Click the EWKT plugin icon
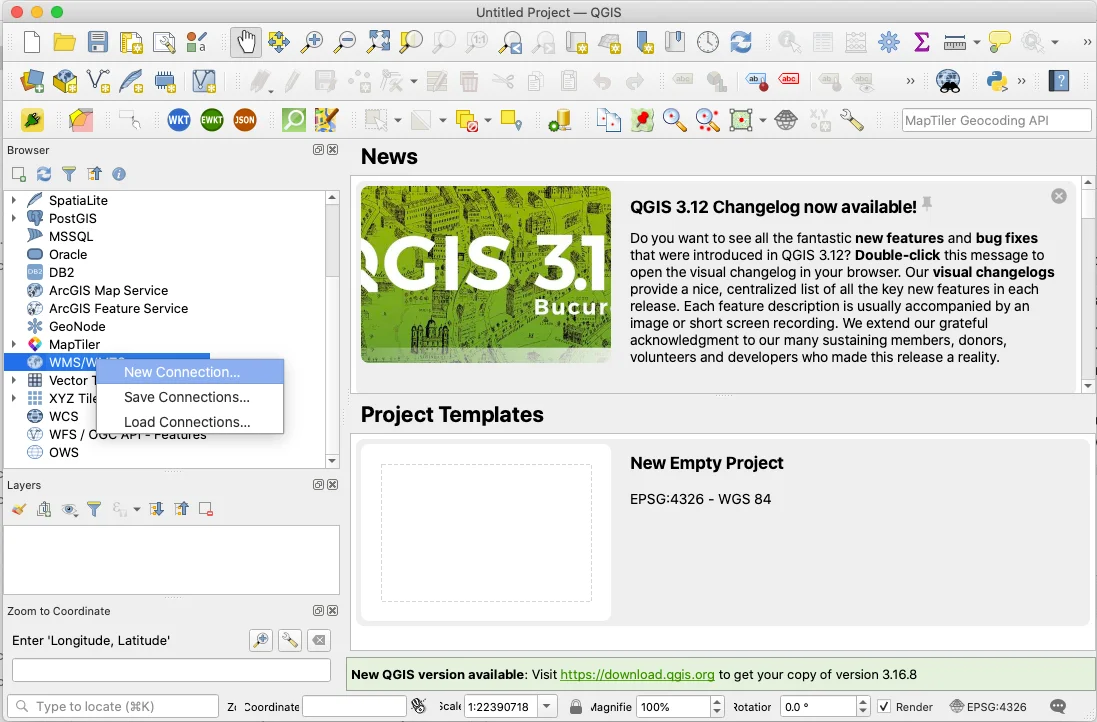 tap(211, 120)
